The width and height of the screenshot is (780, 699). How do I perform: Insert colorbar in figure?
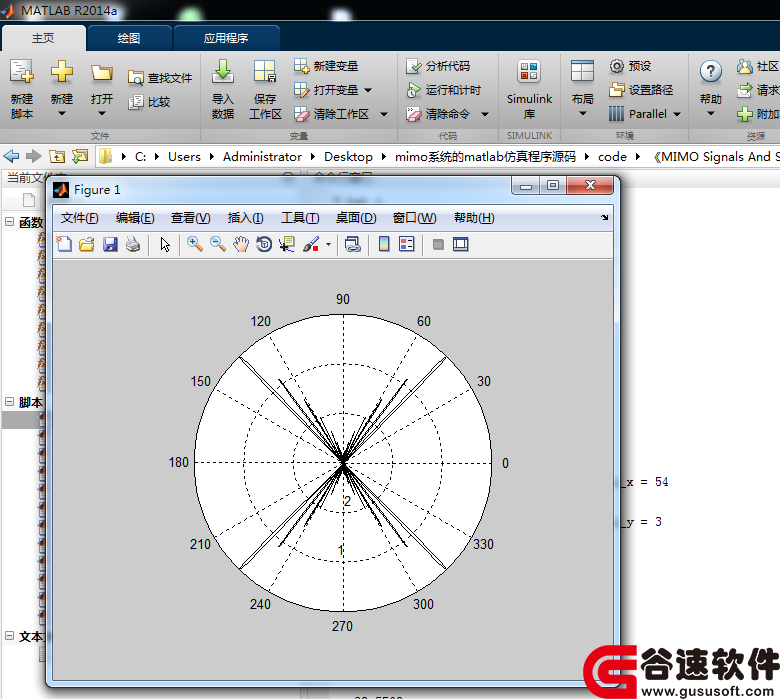click(x=384, y=244)
